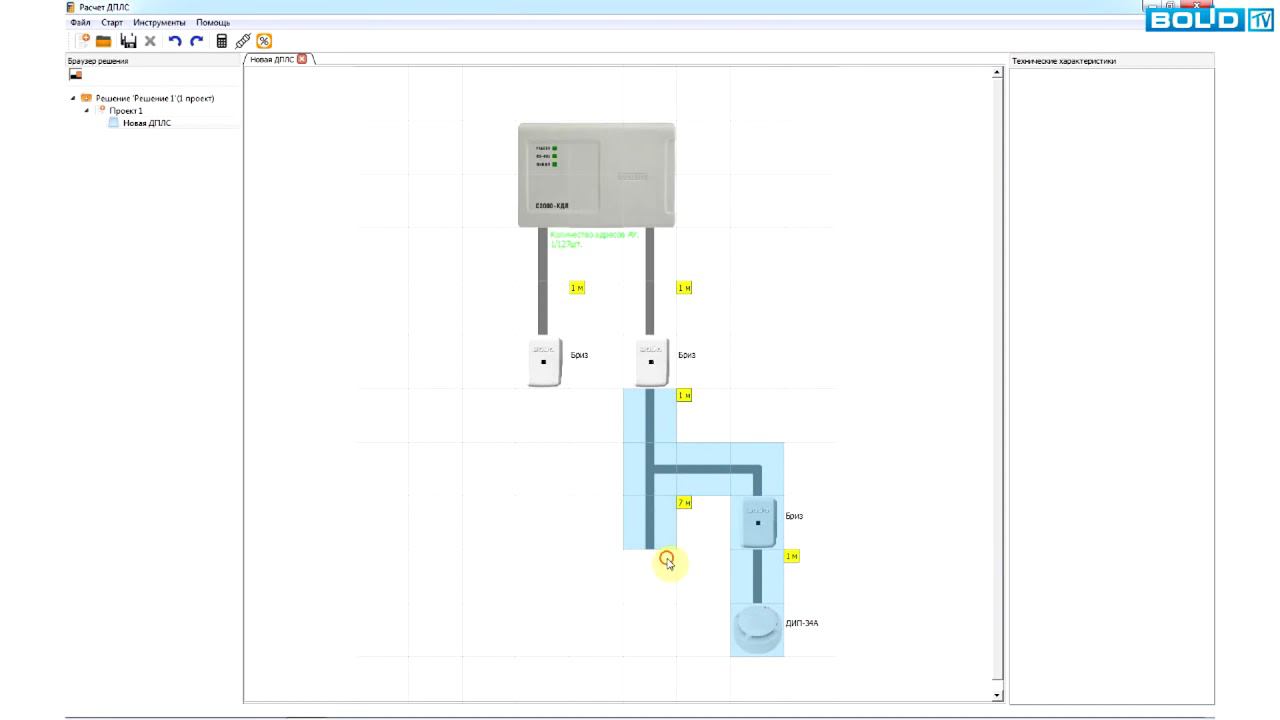The height and width of the screenshot is (720, 1280).
Task: Click the 1 м label on left cable
Action: coord(577,288)
